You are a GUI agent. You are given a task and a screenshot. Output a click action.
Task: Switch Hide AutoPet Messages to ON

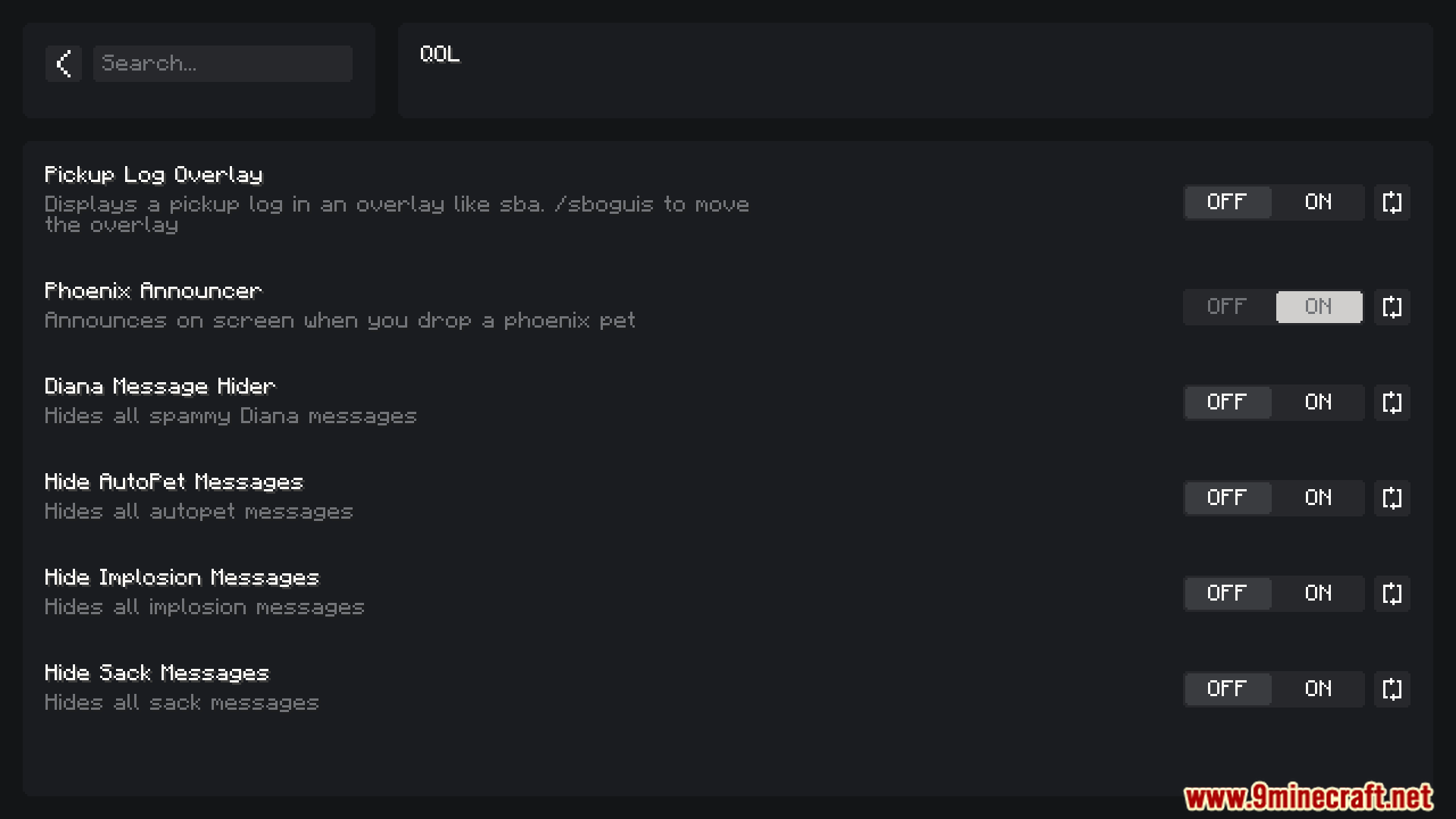coord(1319,498)
